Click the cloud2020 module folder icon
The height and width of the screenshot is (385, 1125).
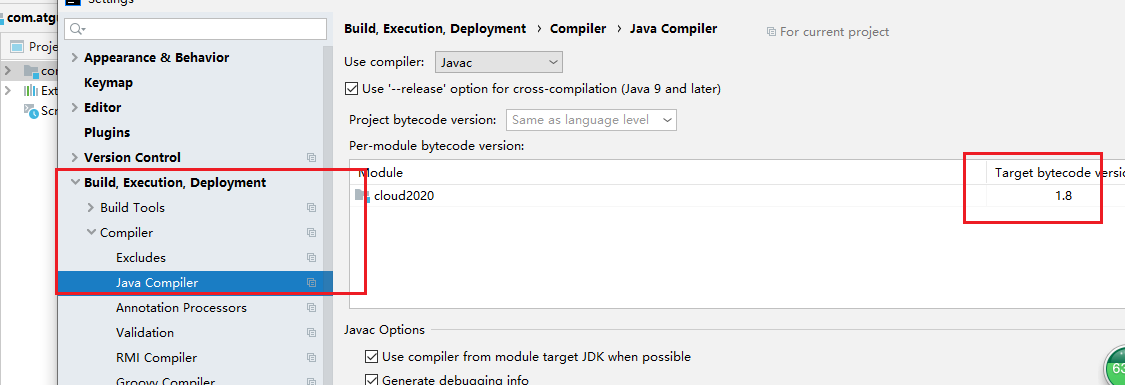tap(362, 196)
